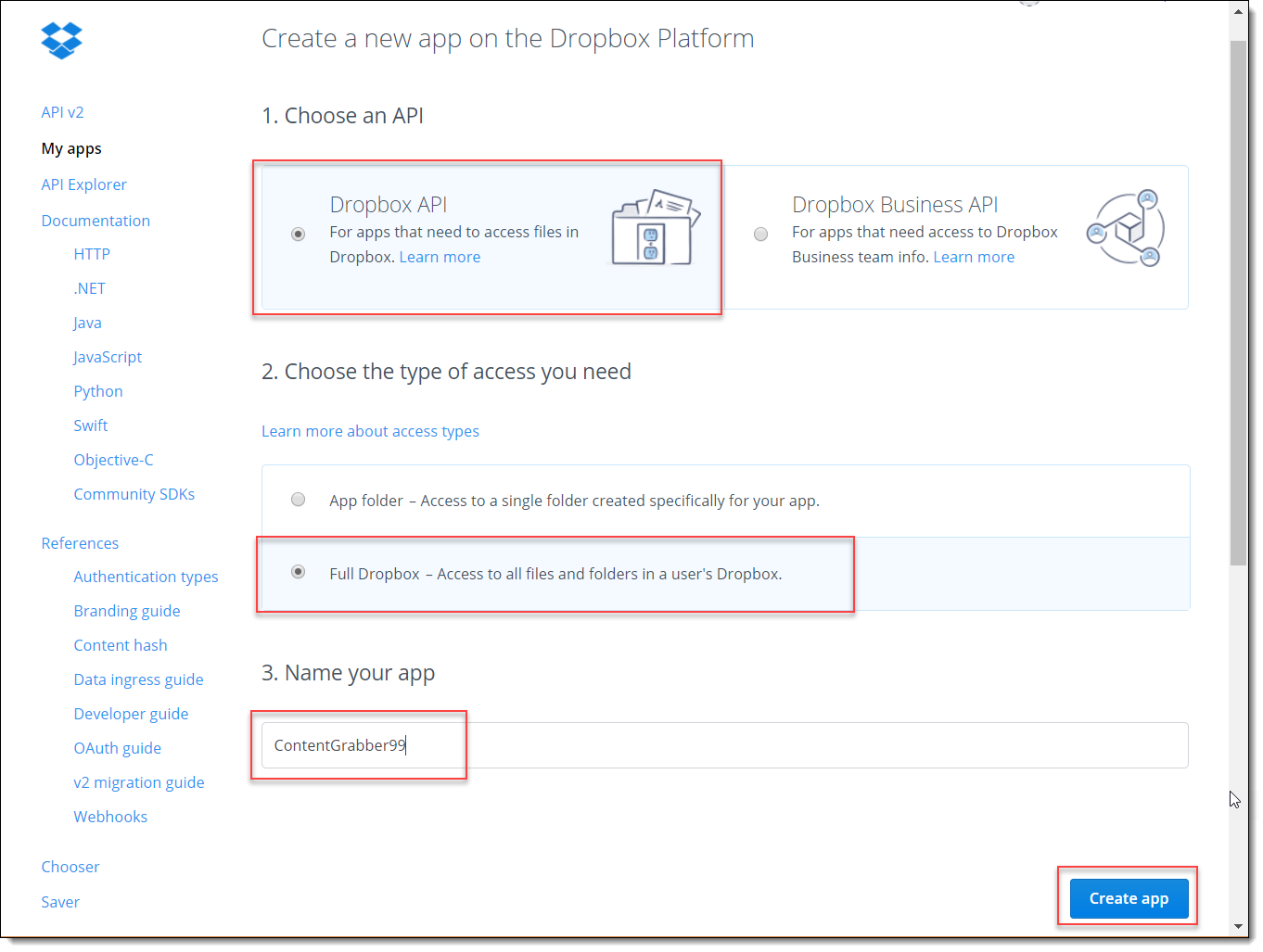Open JavaScript documentation link
Image resolution: width=1263 pixels, height=952 pixels.
[x=108, y=357]
